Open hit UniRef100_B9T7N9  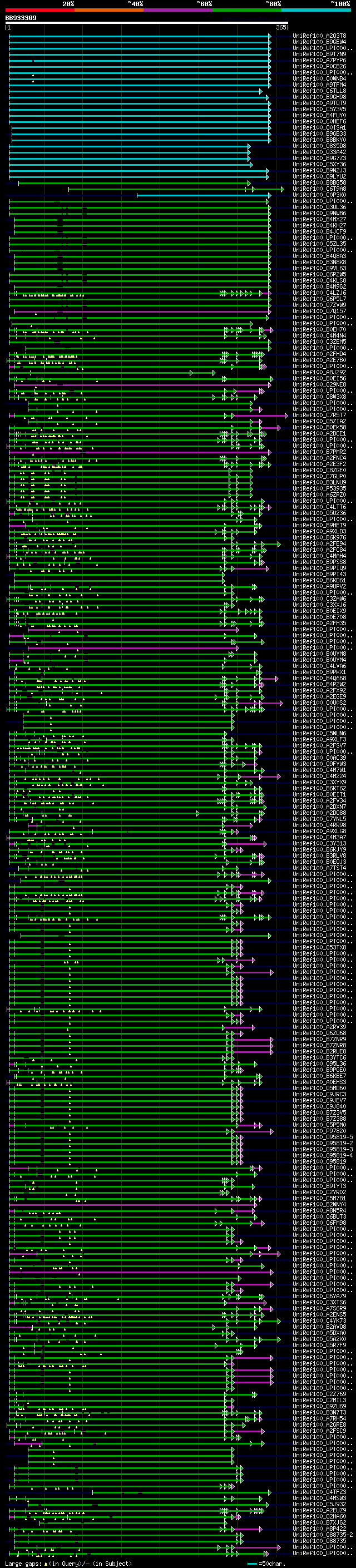coord(319,54)
